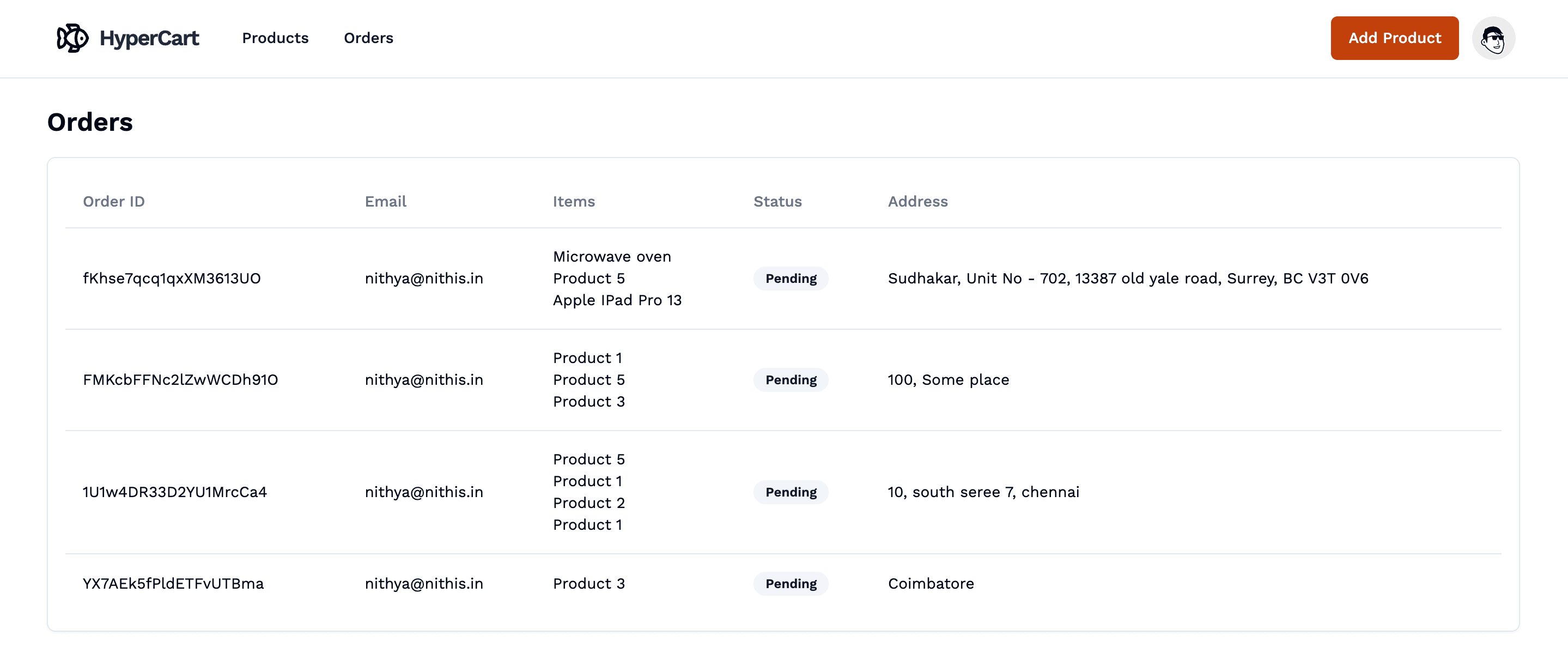Click Pending status badge for order fKhse7qcq1qxXM3613UO
Image resolution: width=1568 pixels, height=653 pixels.
(x=790, y=279)
